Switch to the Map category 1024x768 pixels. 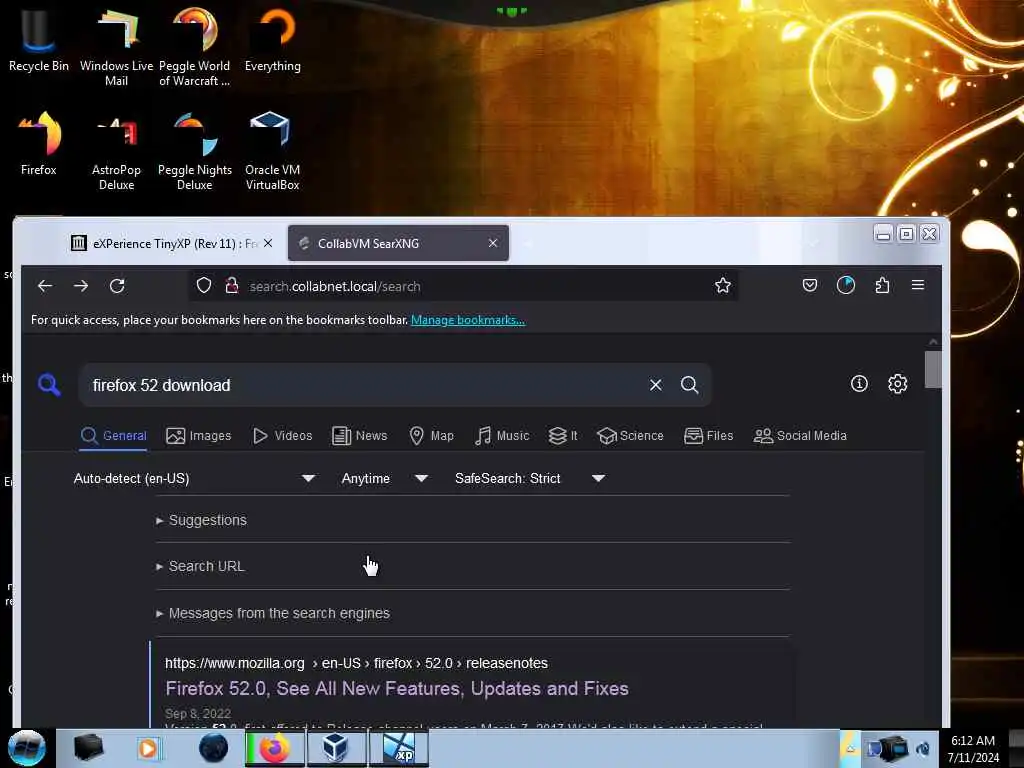[432, 436]
